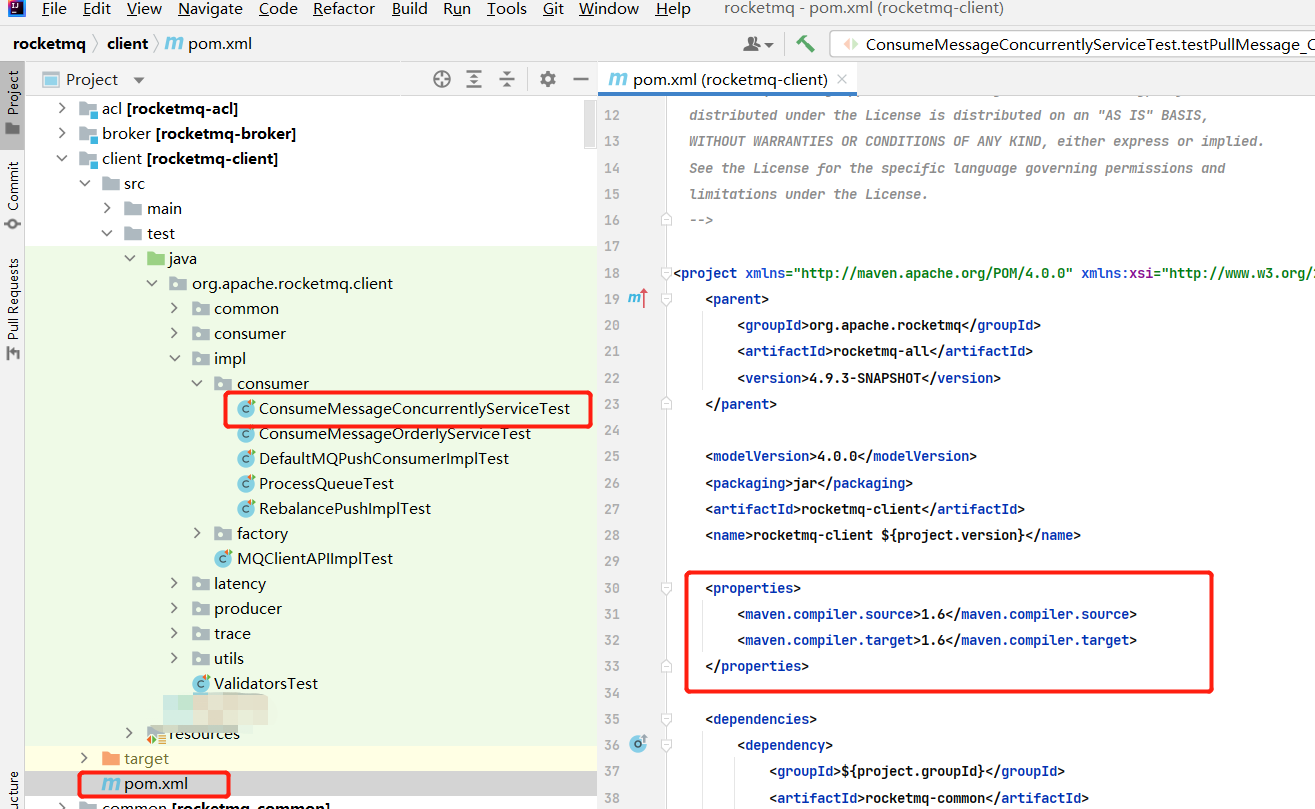Click maven.compiler.source value 1.6 text
The width and height of the screenshot is (1315, 809).
(933, 614)
